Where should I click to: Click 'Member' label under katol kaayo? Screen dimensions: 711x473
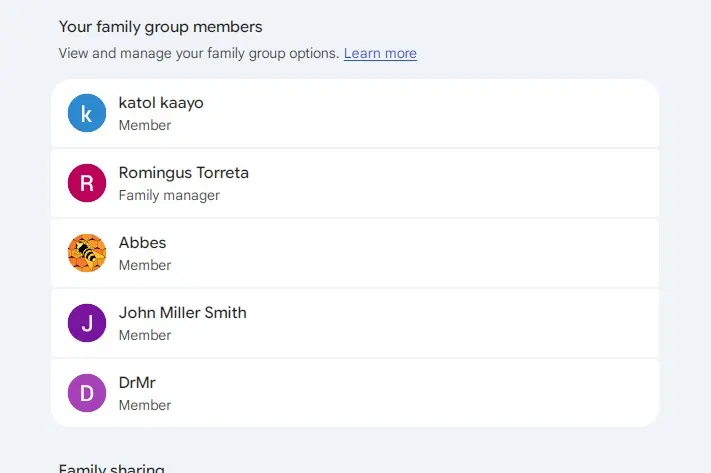pos(145,125)
